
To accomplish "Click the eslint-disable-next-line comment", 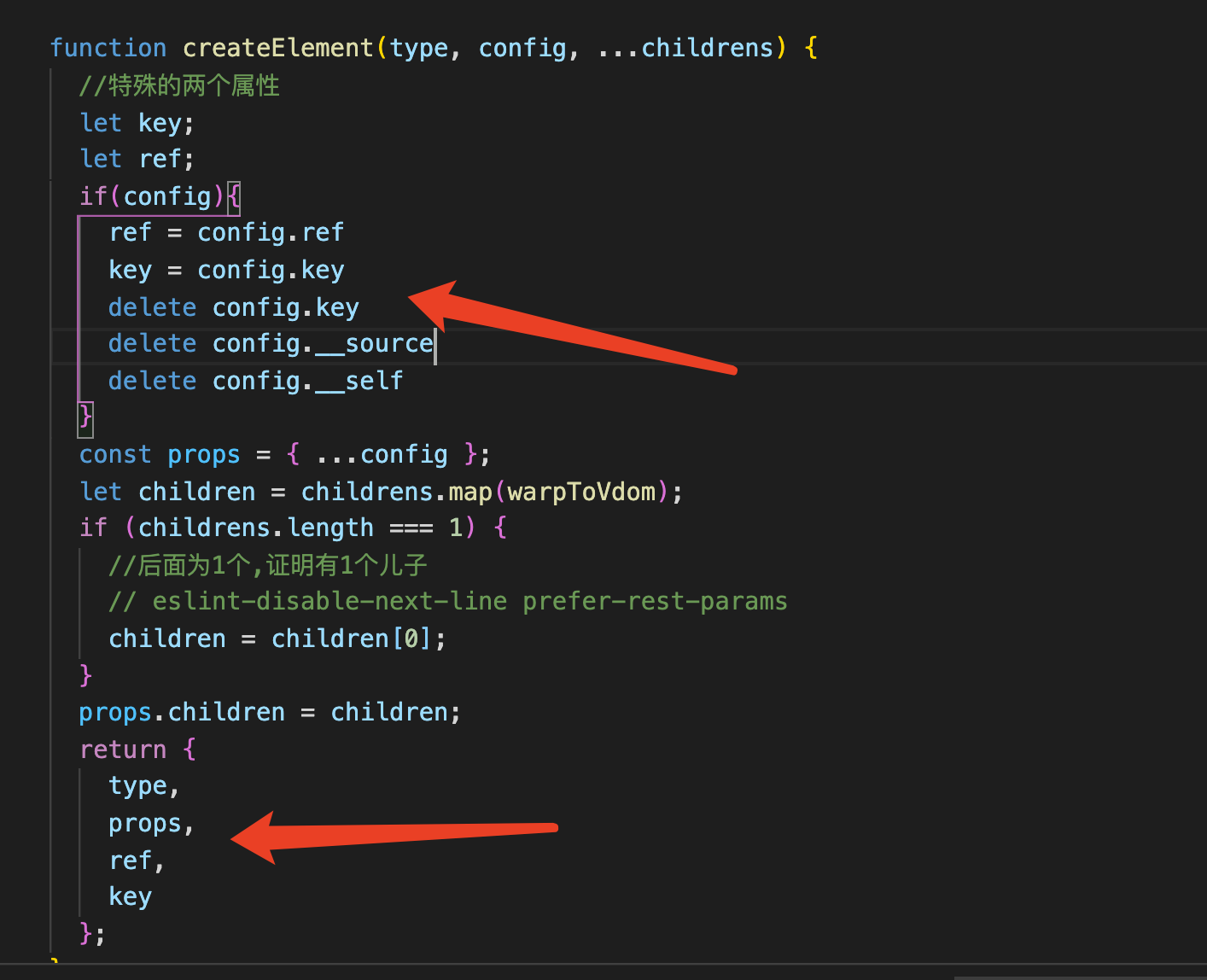I will coord(447,600).
